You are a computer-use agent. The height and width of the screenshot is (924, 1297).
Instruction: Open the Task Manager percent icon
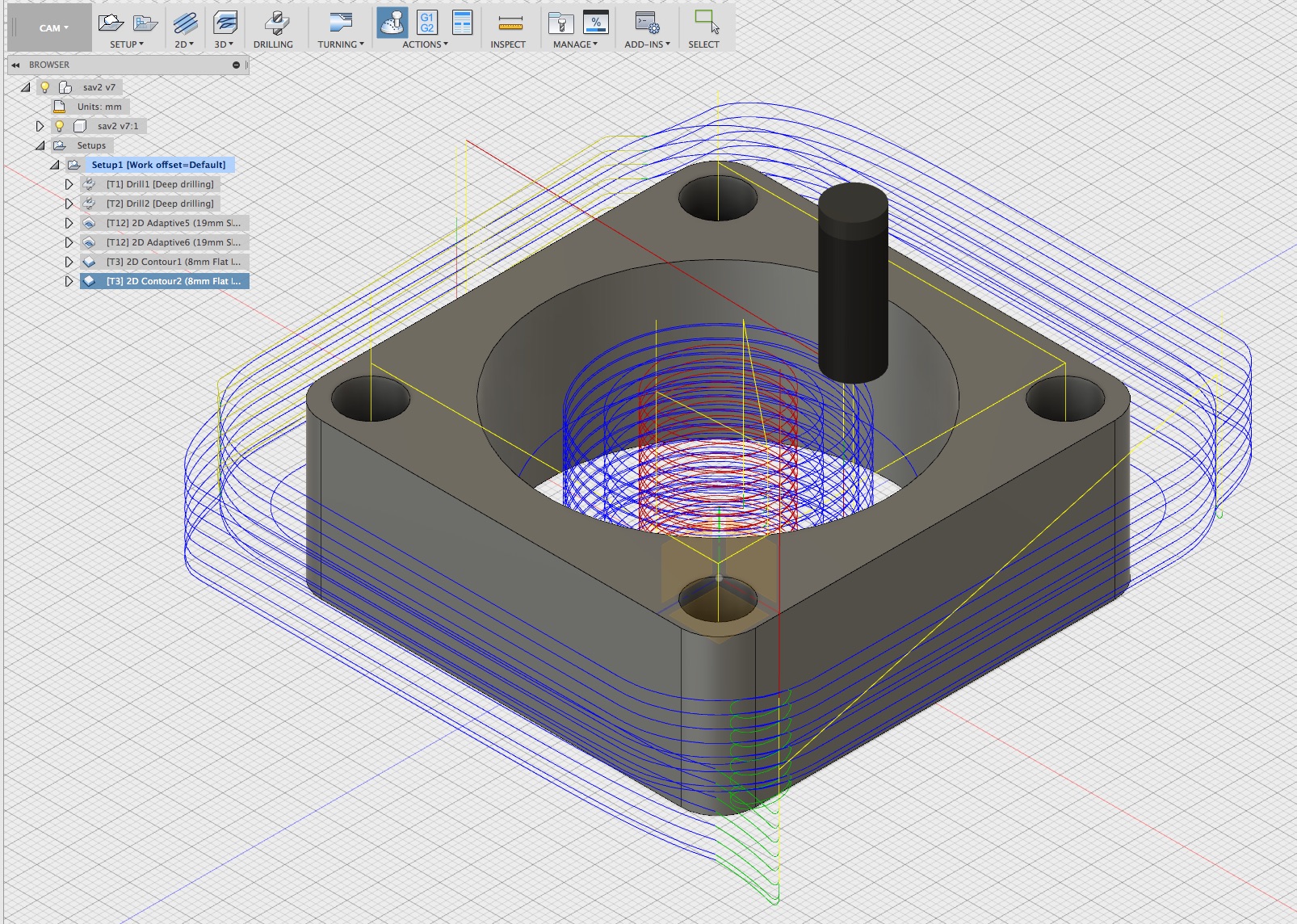[x=596, y=23]
